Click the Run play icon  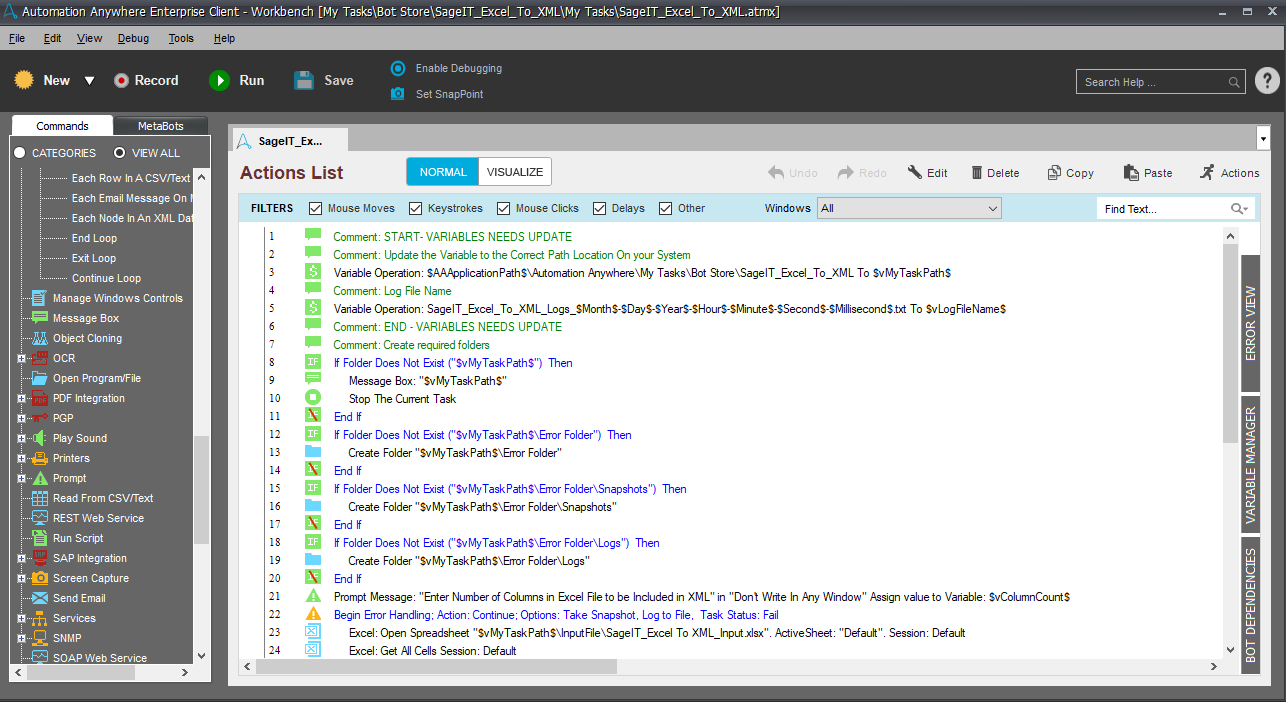(x=219, y=81)
